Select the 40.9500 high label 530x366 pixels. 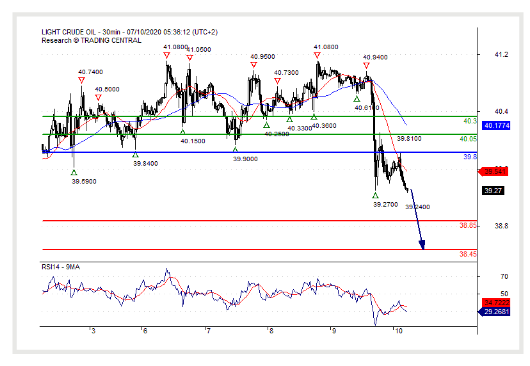pos(263,57)
